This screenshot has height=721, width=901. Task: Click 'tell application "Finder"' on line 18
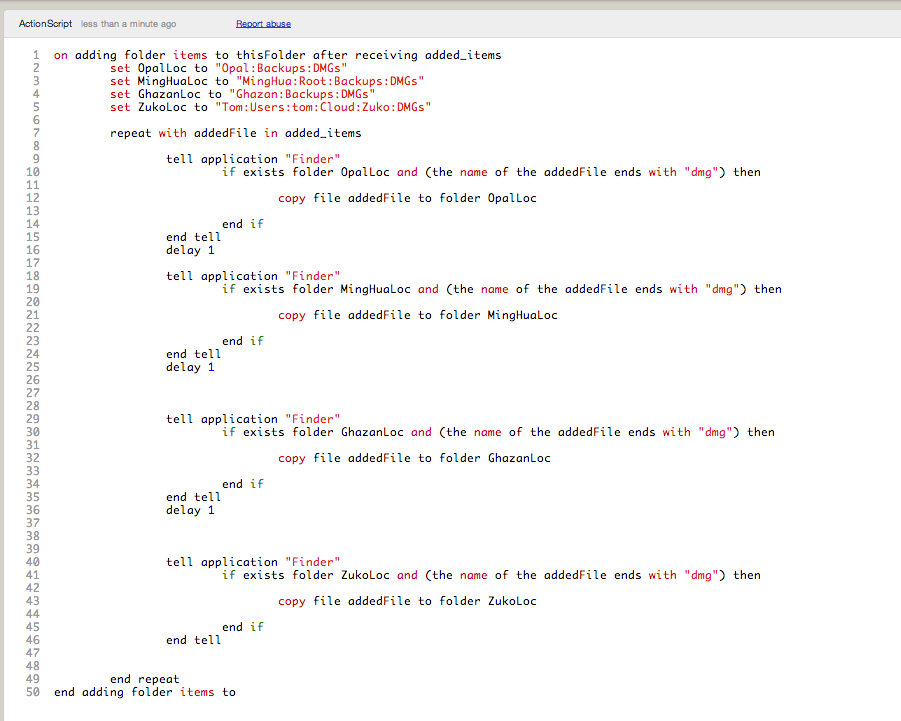(x=253, y=276)
